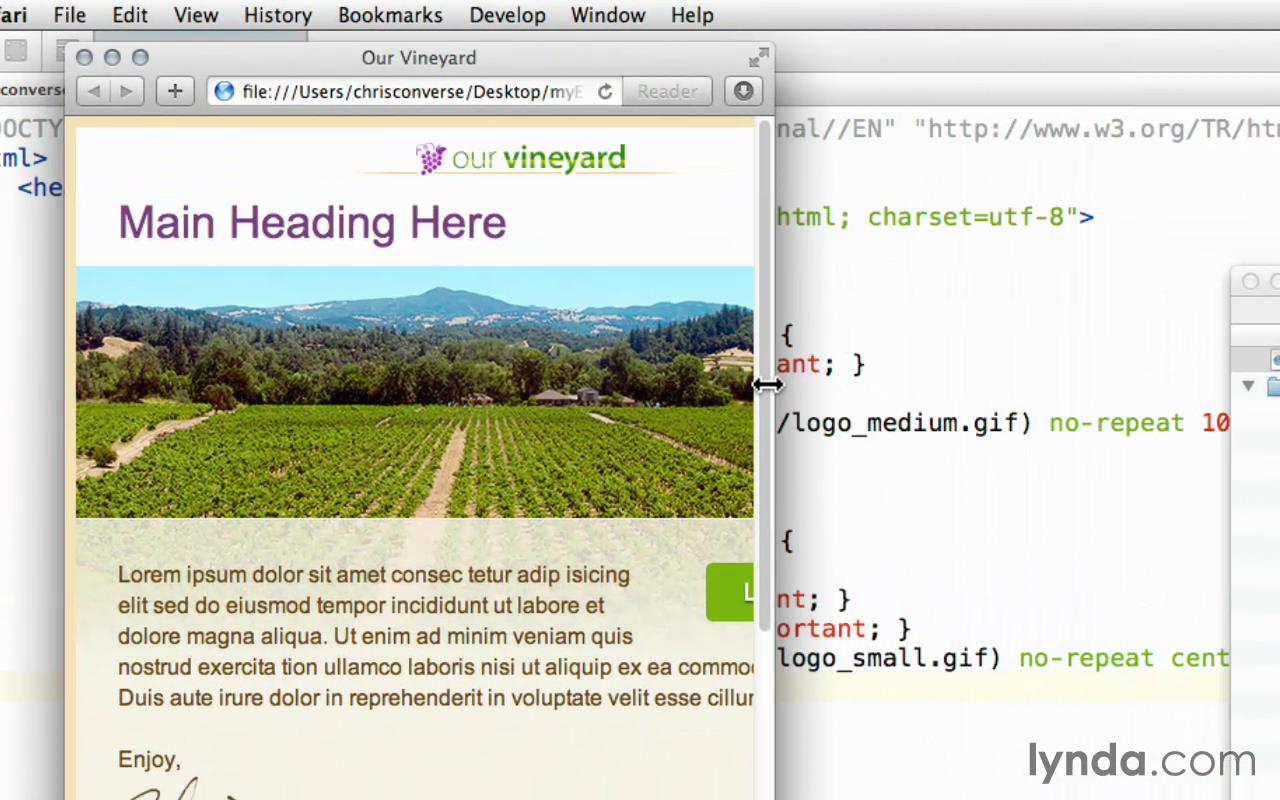Click the file URL address field
The height and width of the screenshot is (800, 1280).
point(410,92)
